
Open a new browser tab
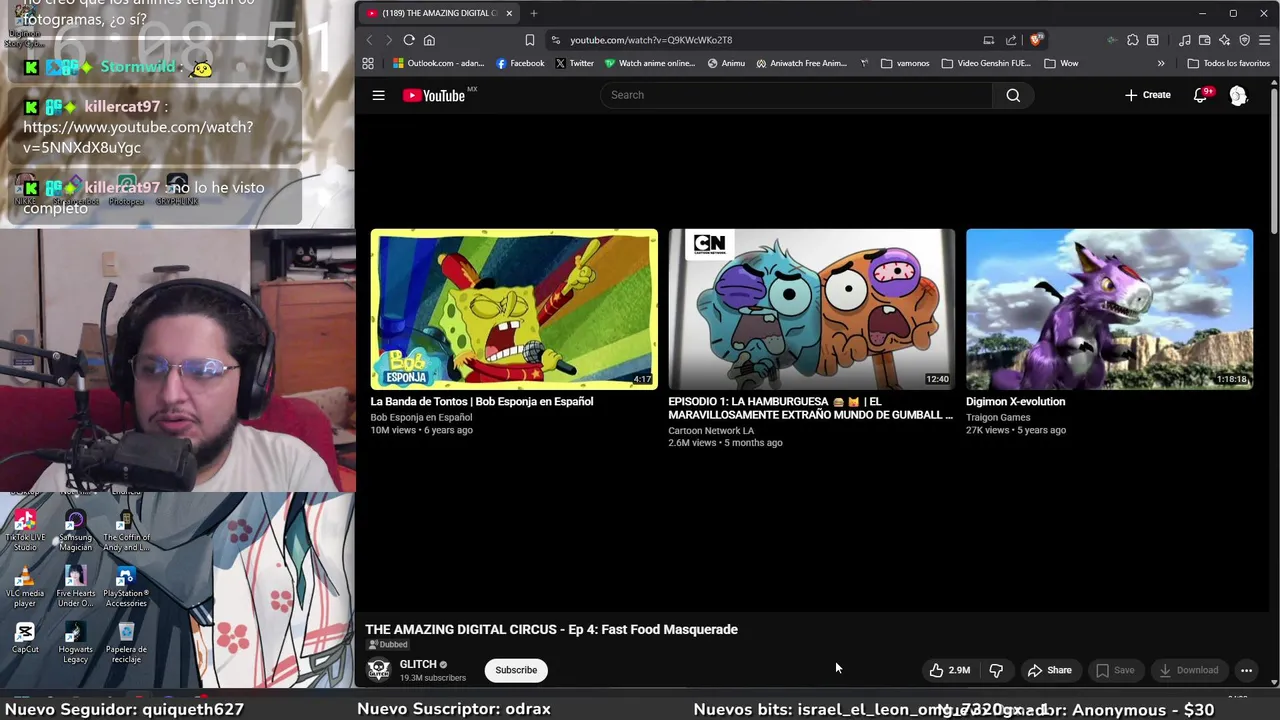point(534,13)
